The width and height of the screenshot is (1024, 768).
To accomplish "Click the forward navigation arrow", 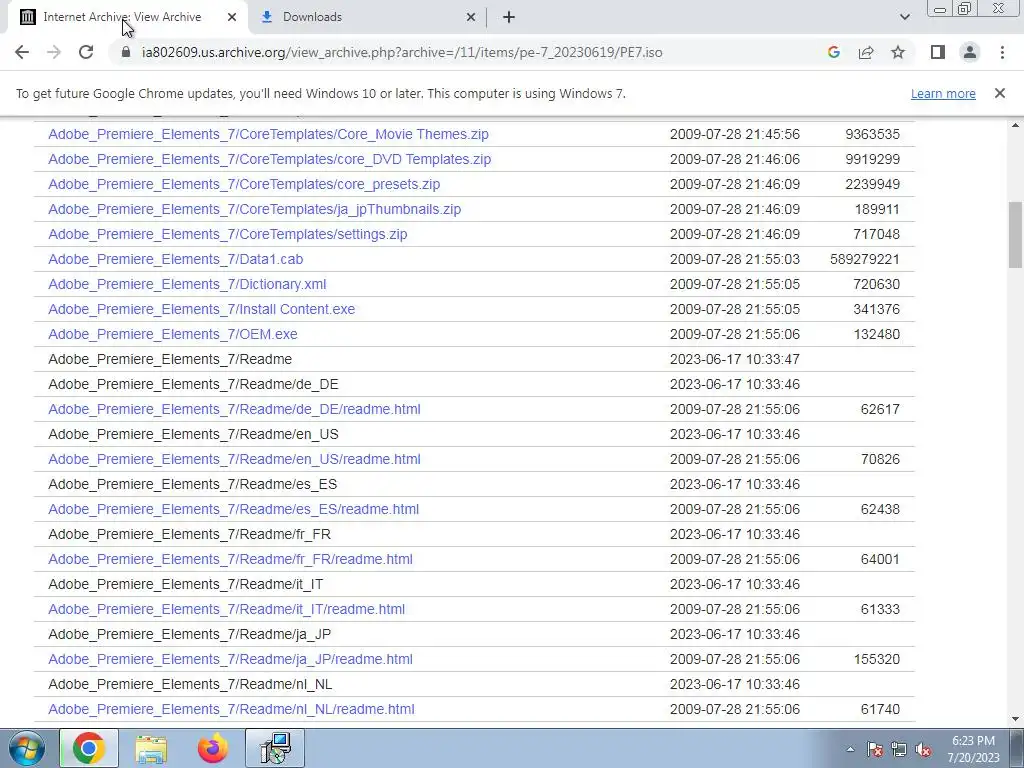I will (54, 52).
